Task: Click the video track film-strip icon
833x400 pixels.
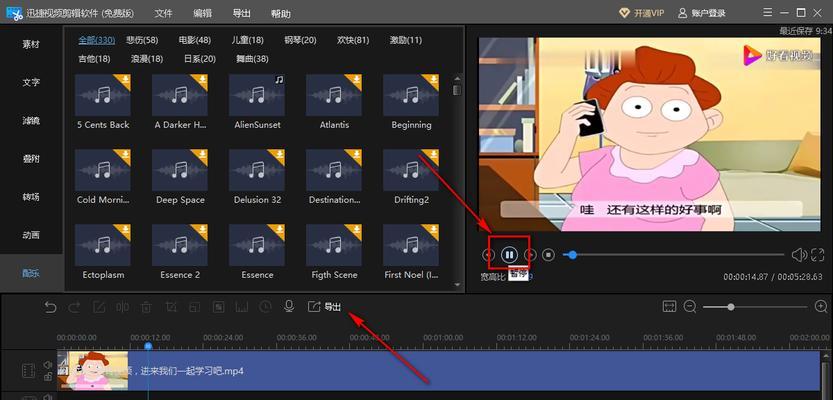Action: coord(28,370)
